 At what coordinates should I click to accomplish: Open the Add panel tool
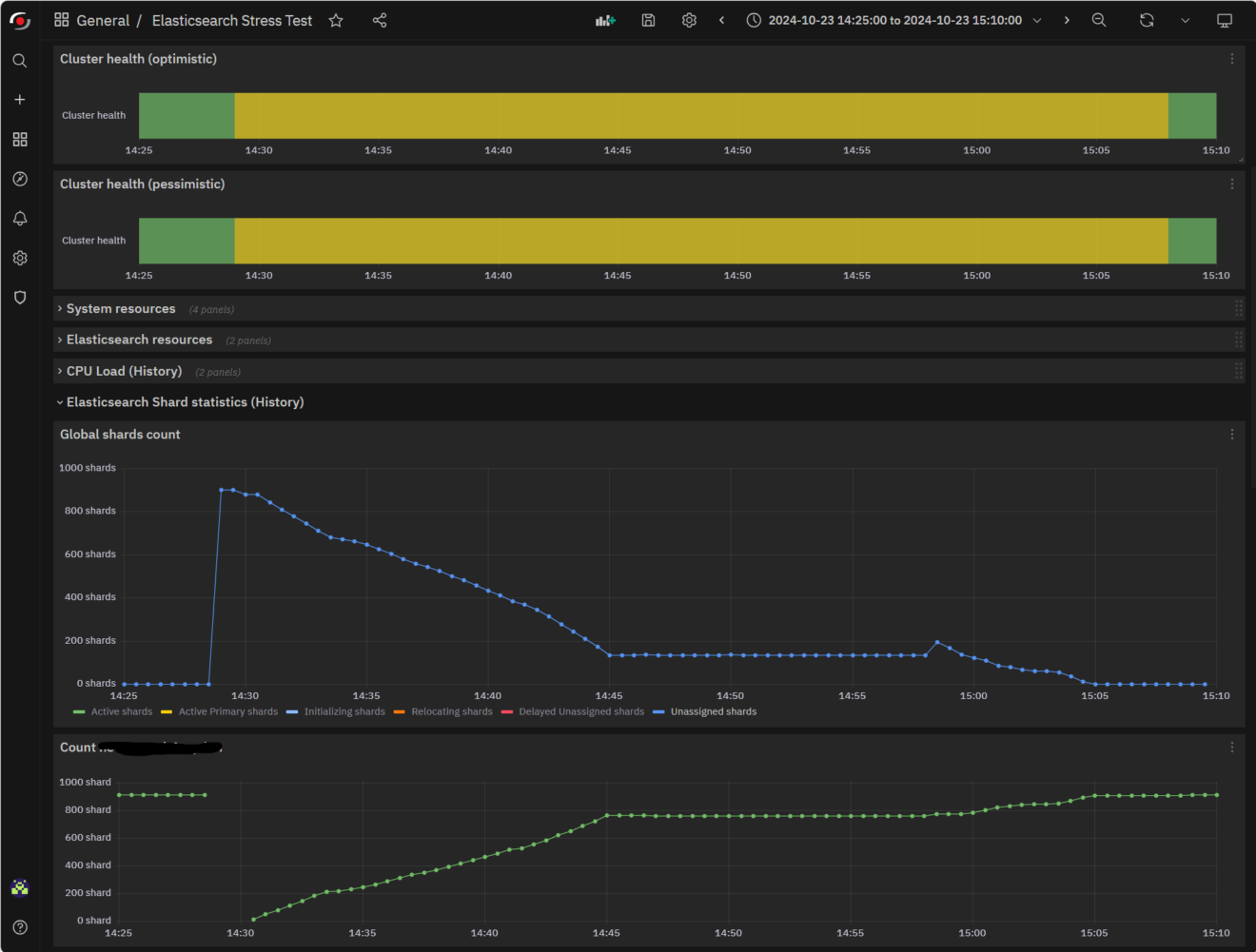[605, 20]
